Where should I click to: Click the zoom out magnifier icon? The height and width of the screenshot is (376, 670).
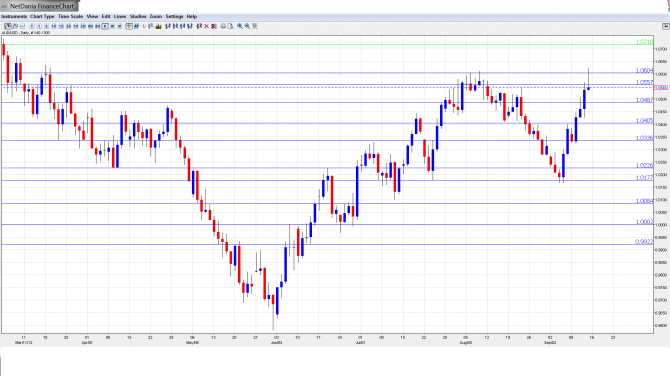tap(247, 26)
